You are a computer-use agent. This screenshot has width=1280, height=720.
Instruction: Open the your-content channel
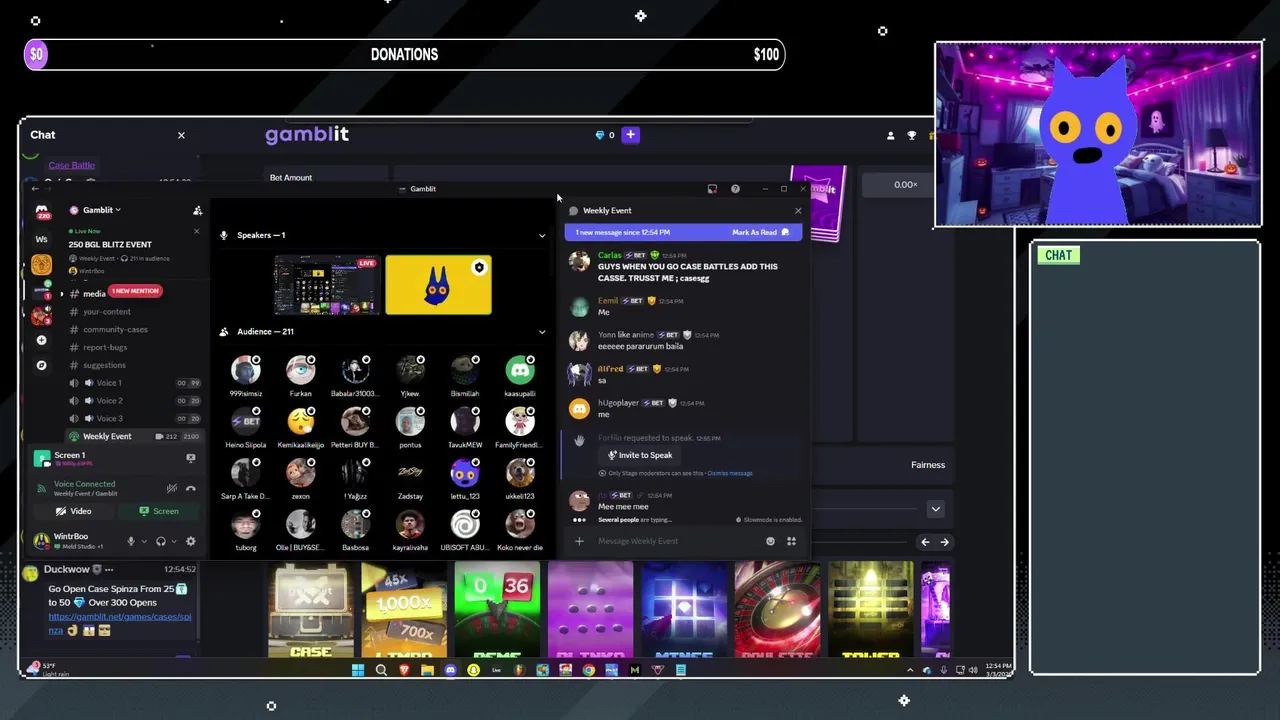[107, 312]
